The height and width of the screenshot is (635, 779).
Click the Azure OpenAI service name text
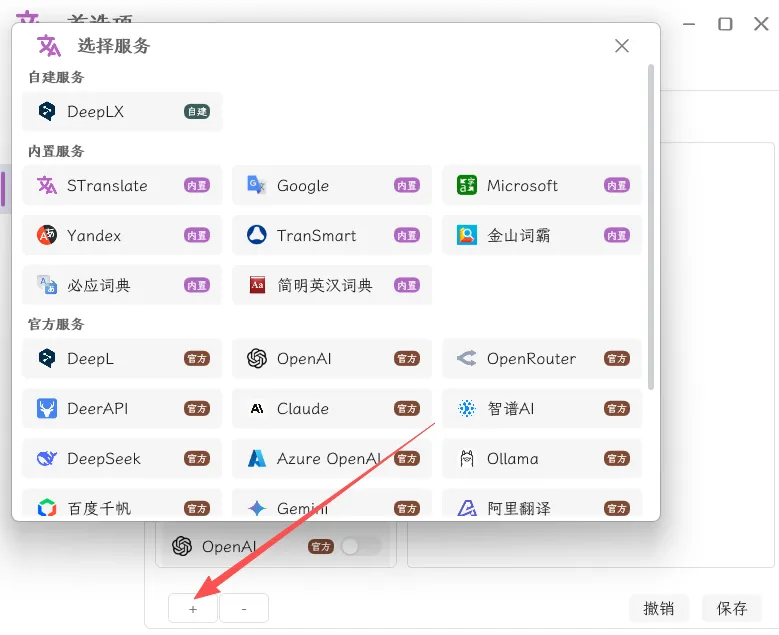(329, 458)
